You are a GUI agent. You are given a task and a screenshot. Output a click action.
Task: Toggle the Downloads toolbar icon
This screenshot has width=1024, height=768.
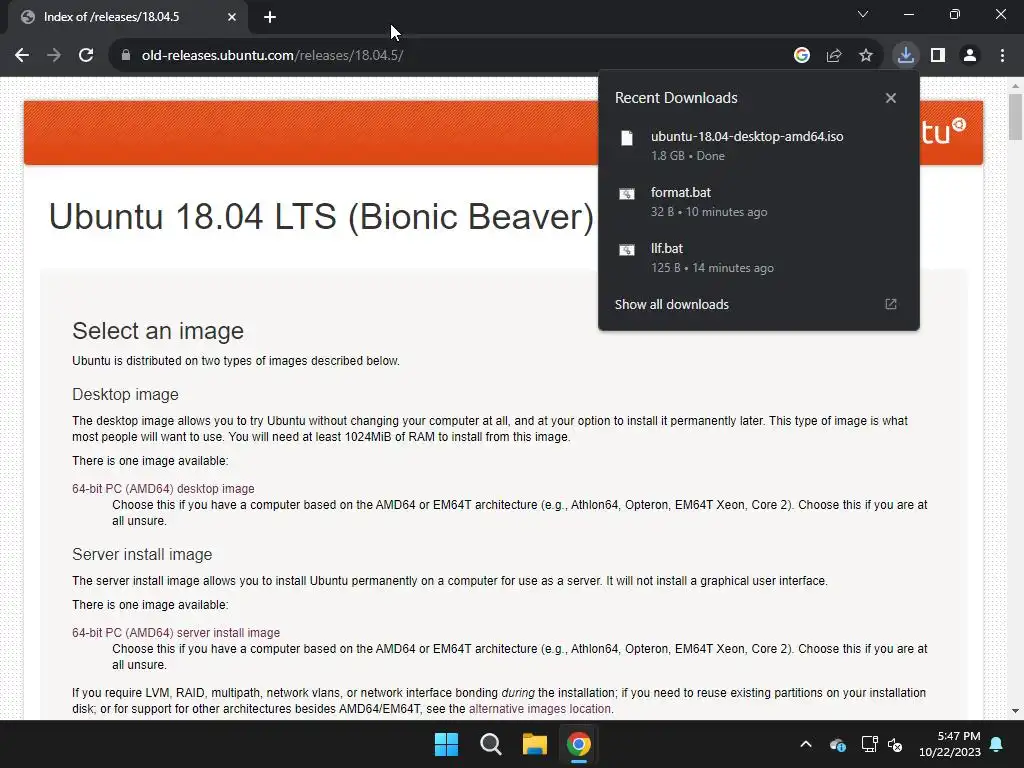(x=905, y=56)
